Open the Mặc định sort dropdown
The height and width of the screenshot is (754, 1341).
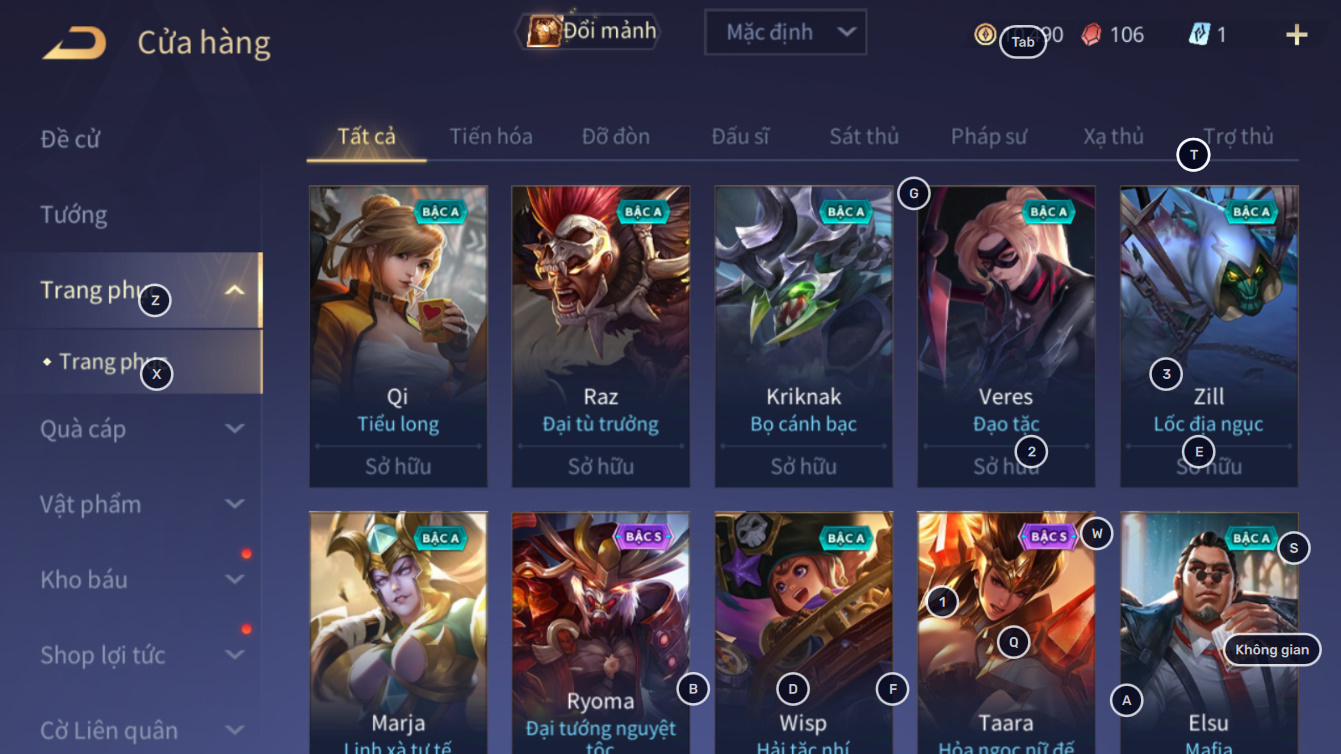coord(785,33)
